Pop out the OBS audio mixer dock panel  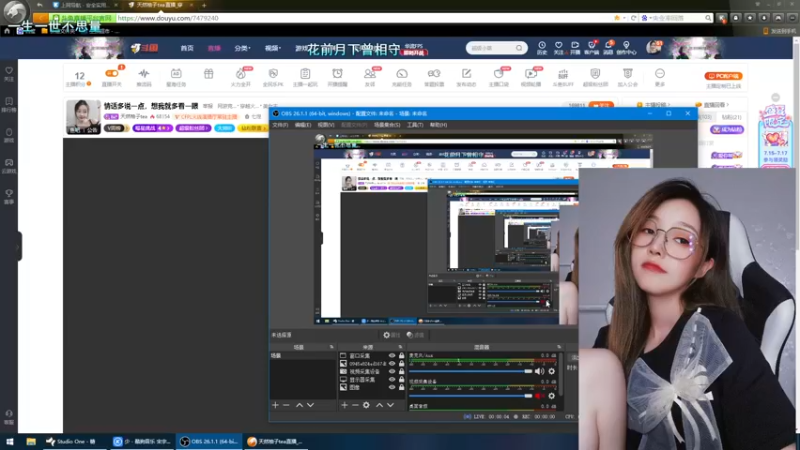click(x=559, y=347)
